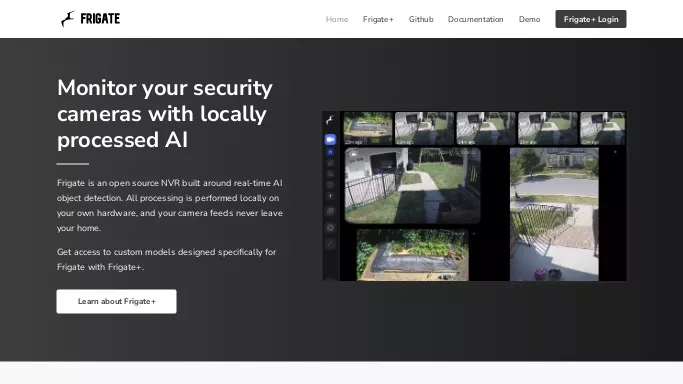
Task: Click the Frigate+ Login button
Action: click(x=591, y=19)
